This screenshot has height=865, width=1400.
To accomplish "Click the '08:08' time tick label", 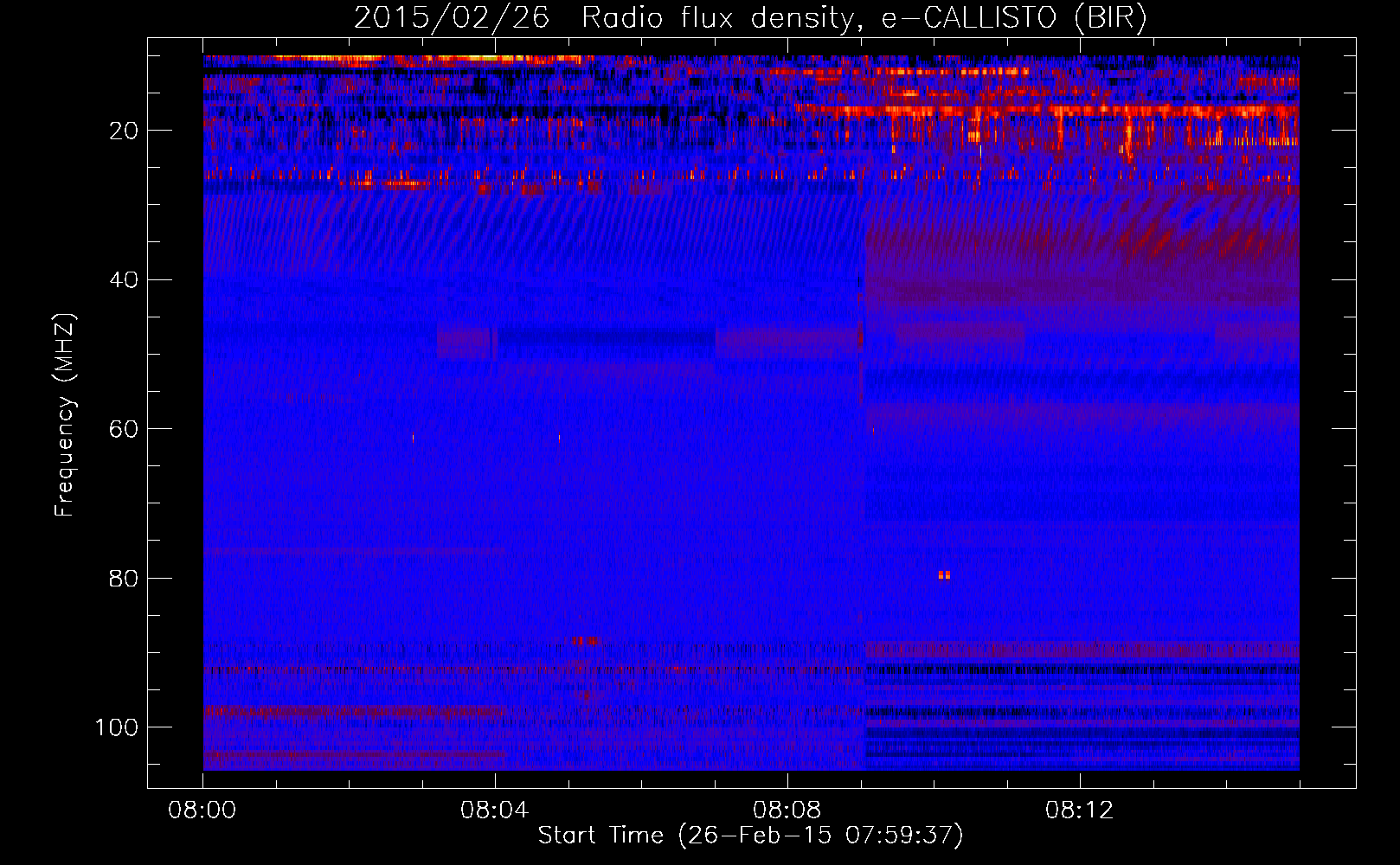I will click(x=787, y=811).
